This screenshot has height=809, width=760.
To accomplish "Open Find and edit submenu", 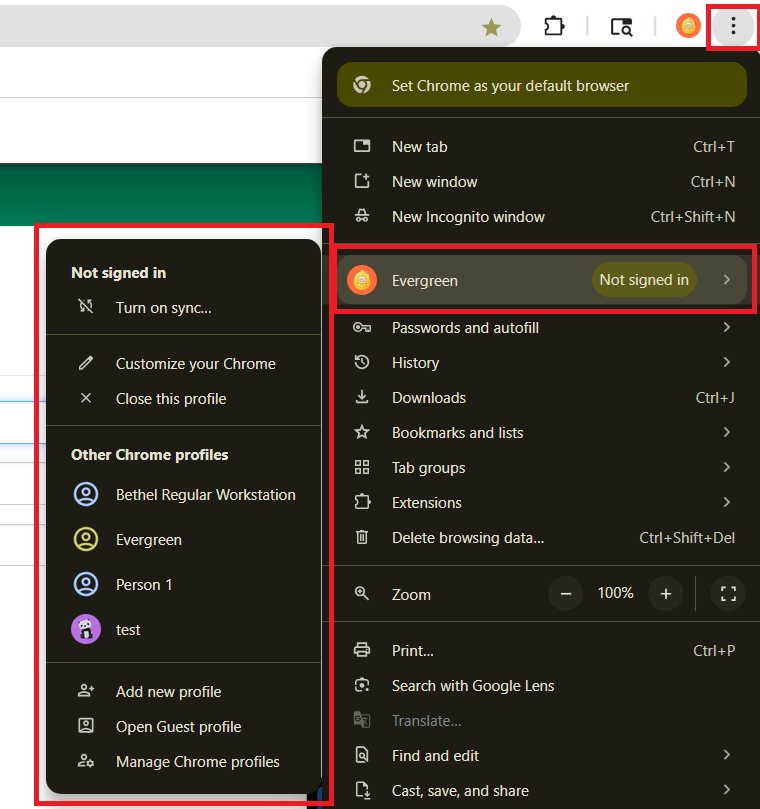I will click(x=542, y=756).
